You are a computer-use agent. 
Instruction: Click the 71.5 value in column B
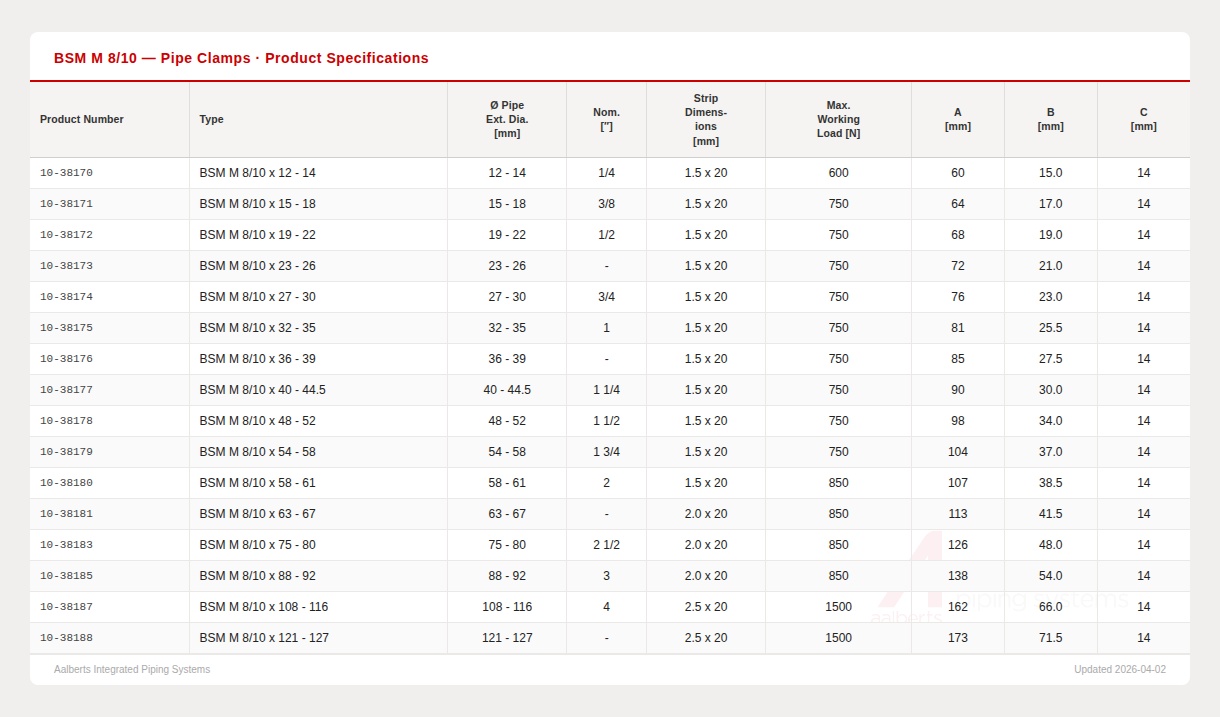pos(1050,638)
